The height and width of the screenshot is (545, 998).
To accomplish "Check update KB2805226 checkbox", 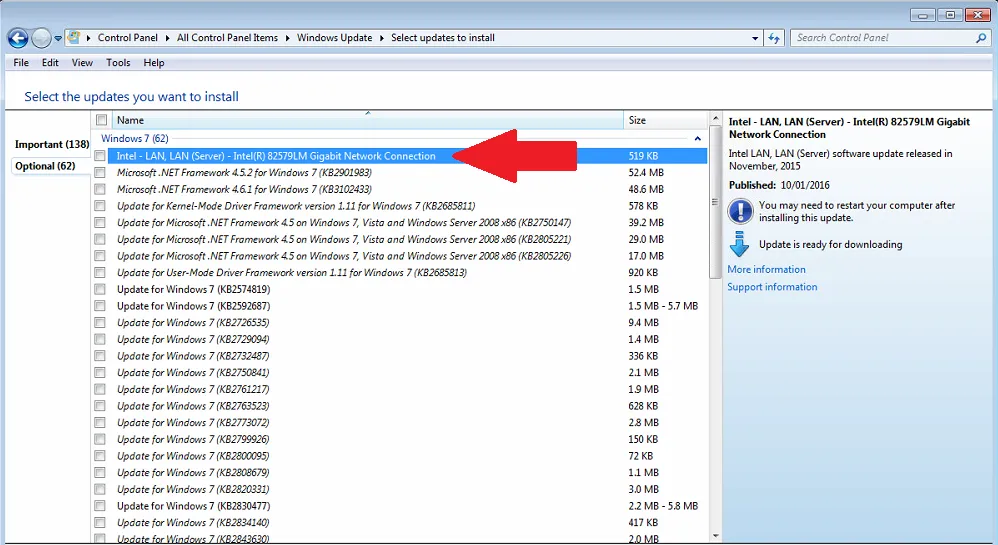I will coord(100,256).
